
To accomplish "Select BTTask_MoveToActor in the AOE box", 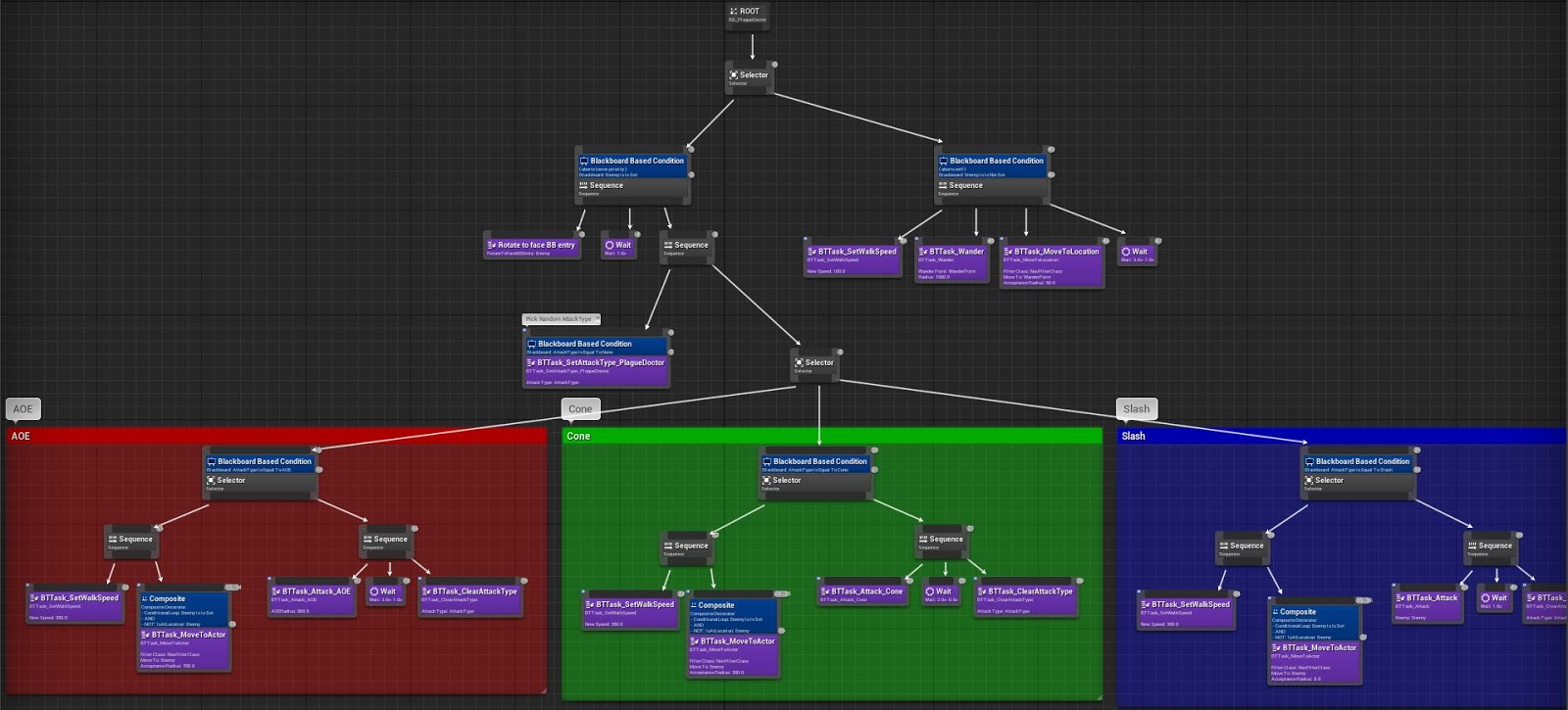I will 185,649.
